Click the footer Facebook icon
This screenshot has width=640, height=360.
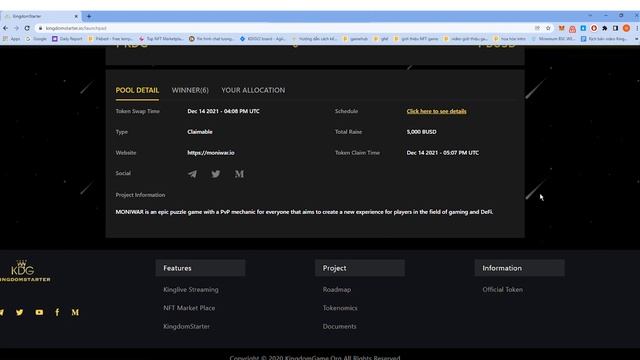[57, 312]
